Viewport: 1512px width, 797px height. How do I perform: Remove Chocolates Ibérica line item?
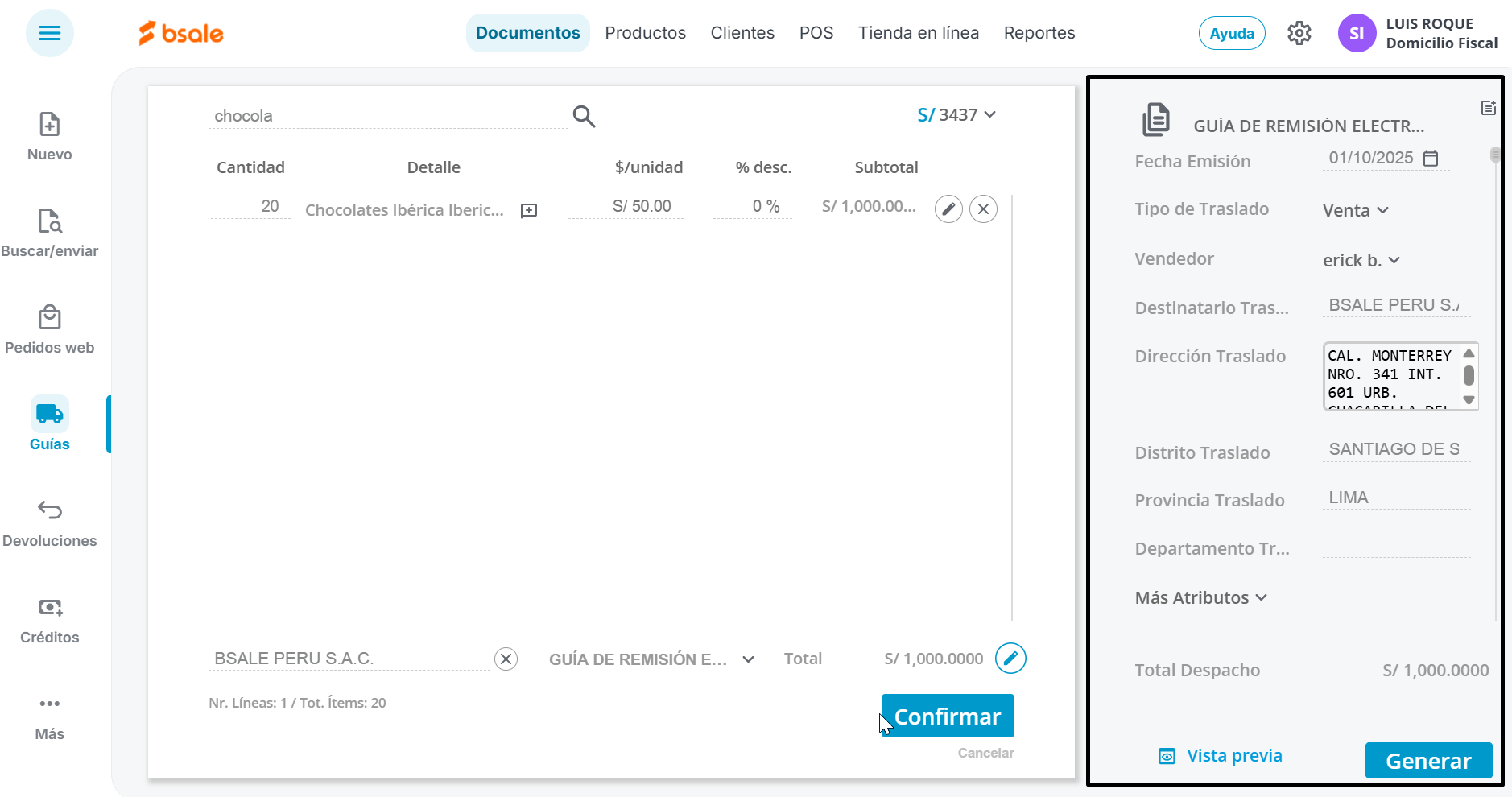coord(983,209)
